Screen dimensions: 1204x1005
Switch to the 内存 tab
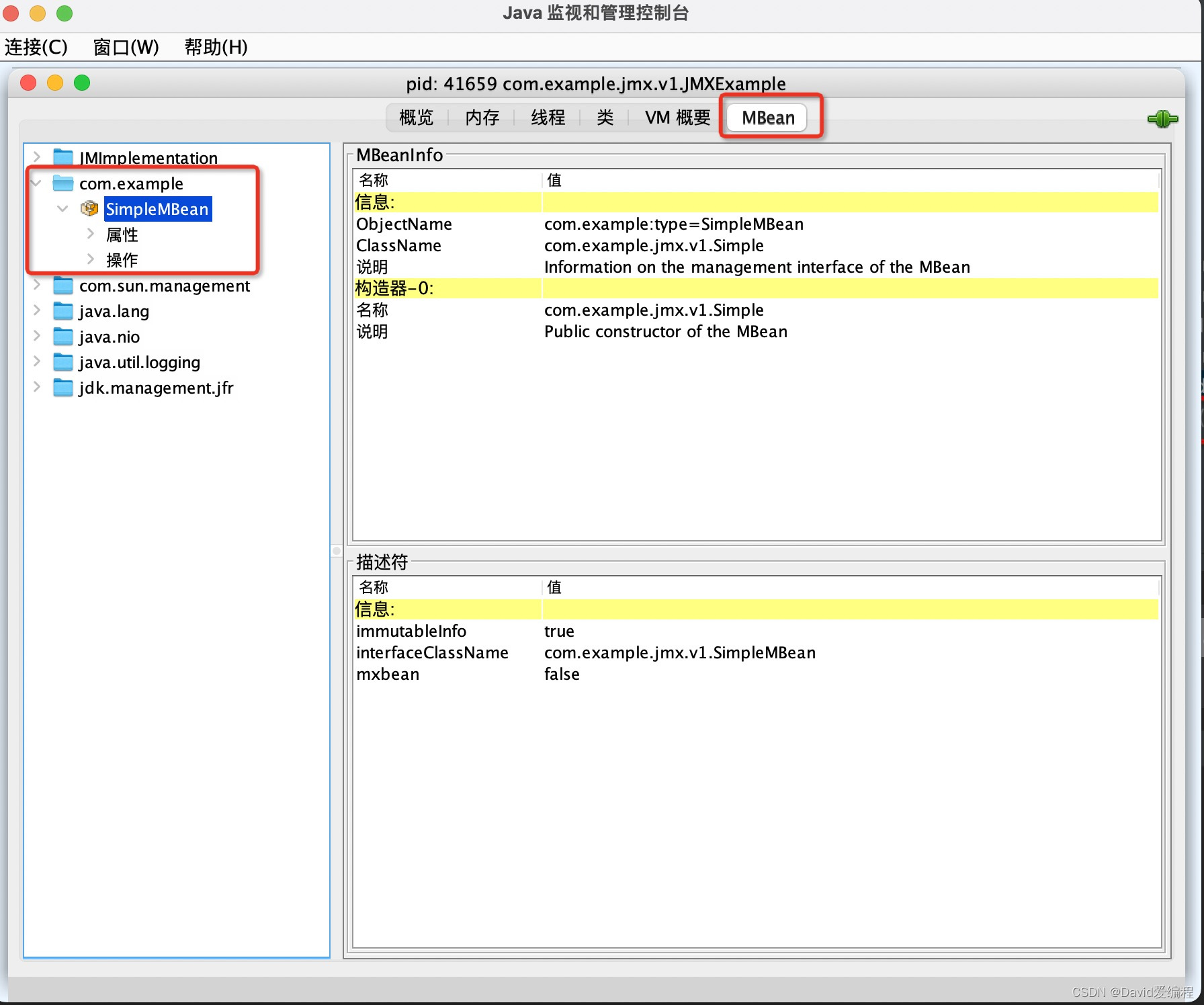click(482, 118)
